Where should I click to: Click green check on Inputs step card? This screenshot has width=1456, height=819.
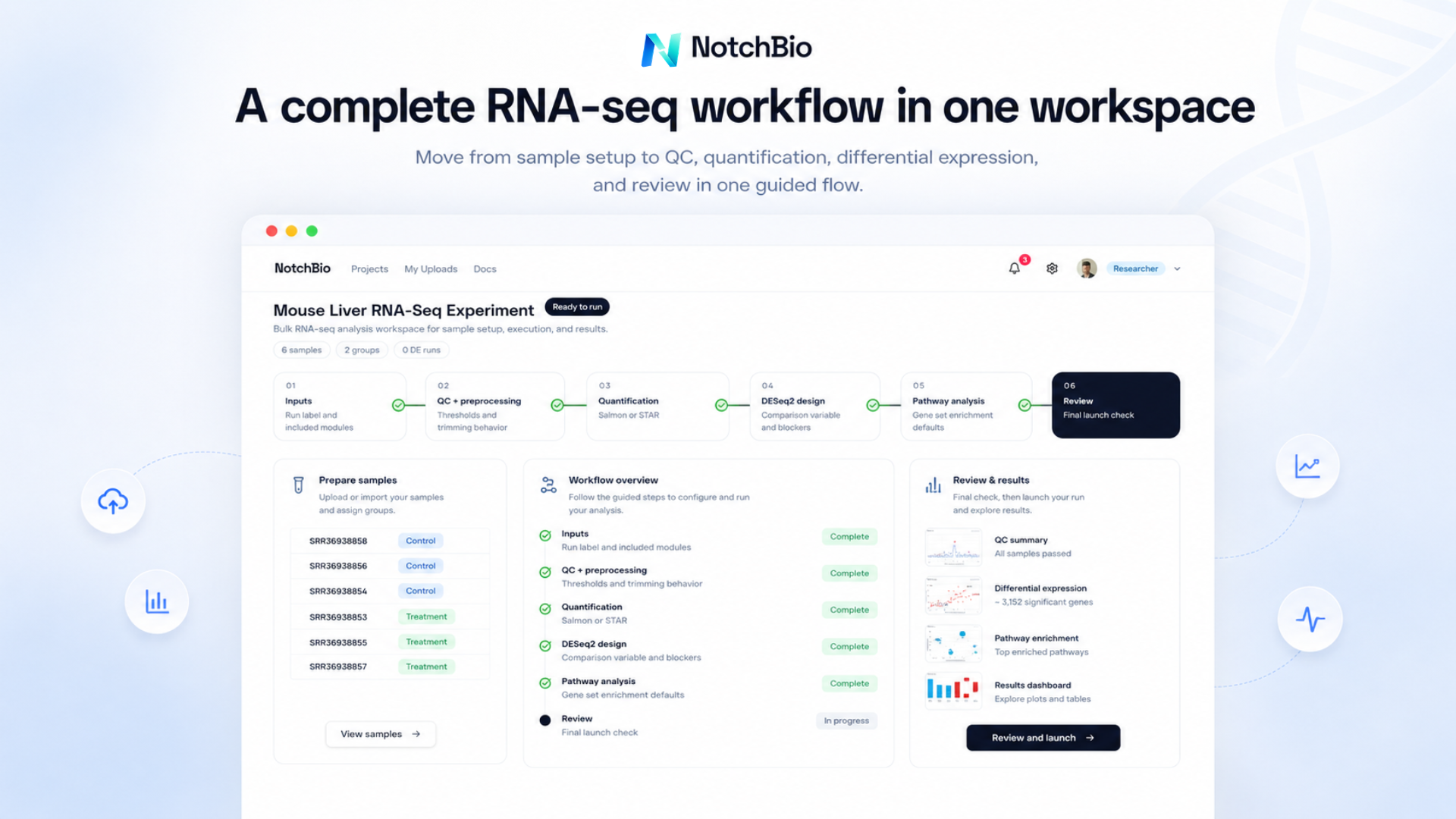click(398, 405)
